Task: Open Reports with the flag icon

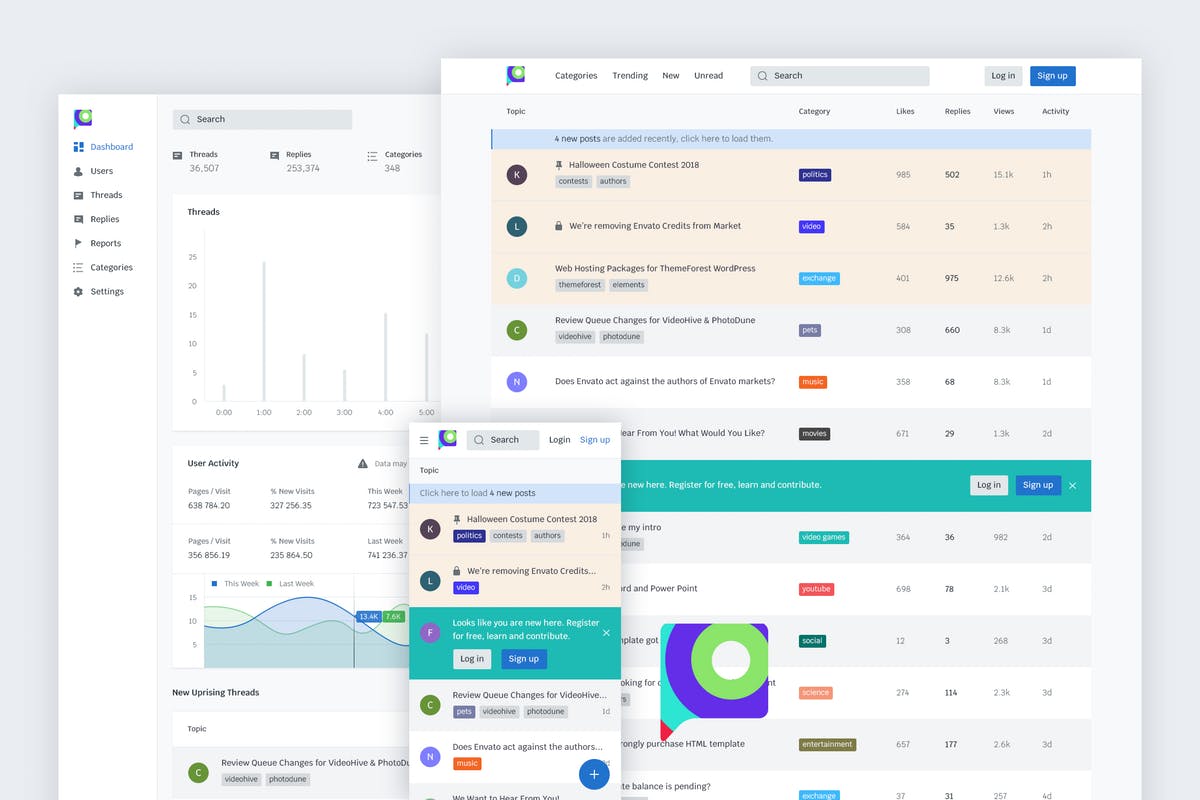Action: pos(79,243)
